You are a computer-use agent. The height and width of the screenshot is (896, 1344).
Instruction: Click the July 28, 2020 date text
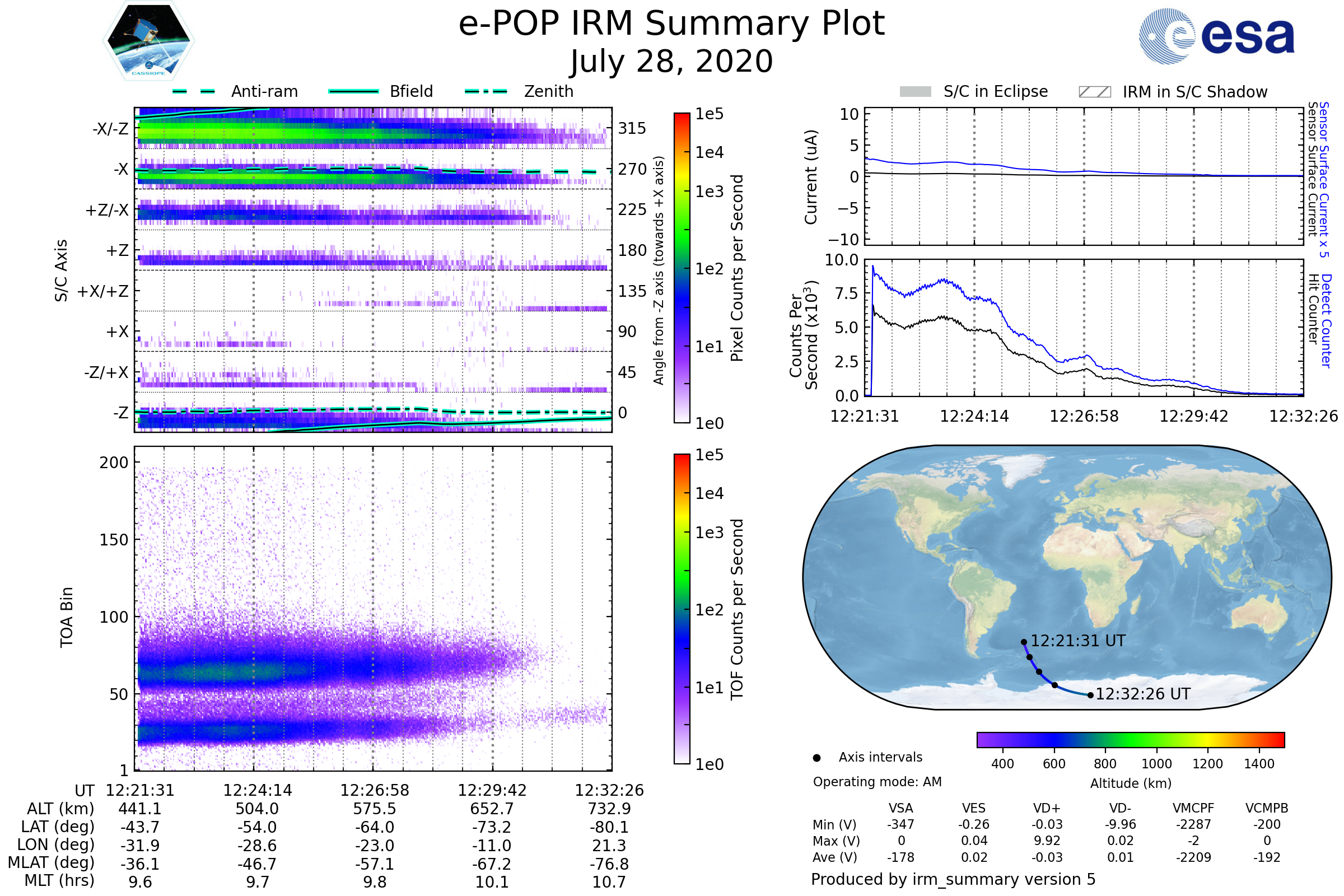tap(671, 62)
